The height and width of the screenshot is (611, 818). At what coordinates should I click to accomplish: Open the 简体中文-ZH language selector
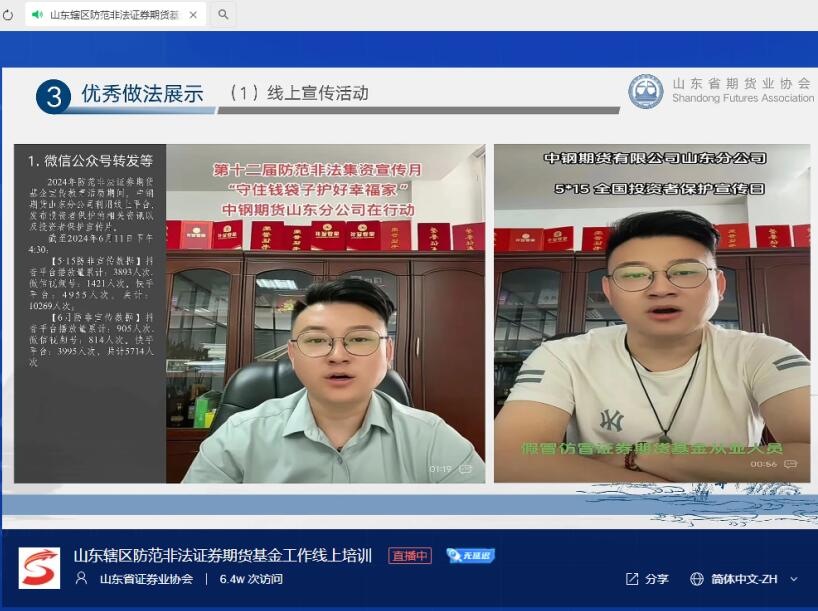pyautogui.click(x=744, y=579)
